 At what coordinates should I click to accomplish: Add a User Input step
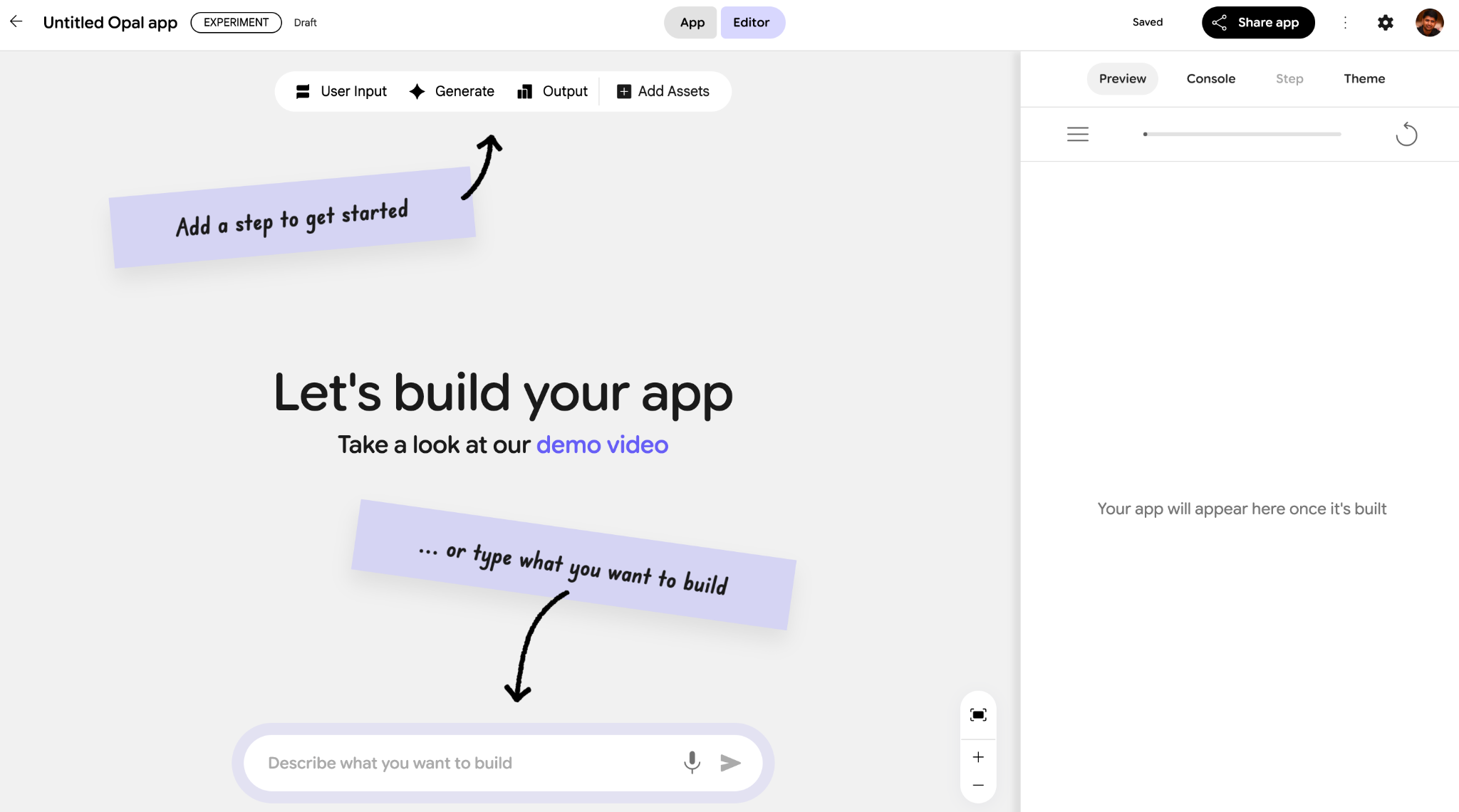coord(341,91)
